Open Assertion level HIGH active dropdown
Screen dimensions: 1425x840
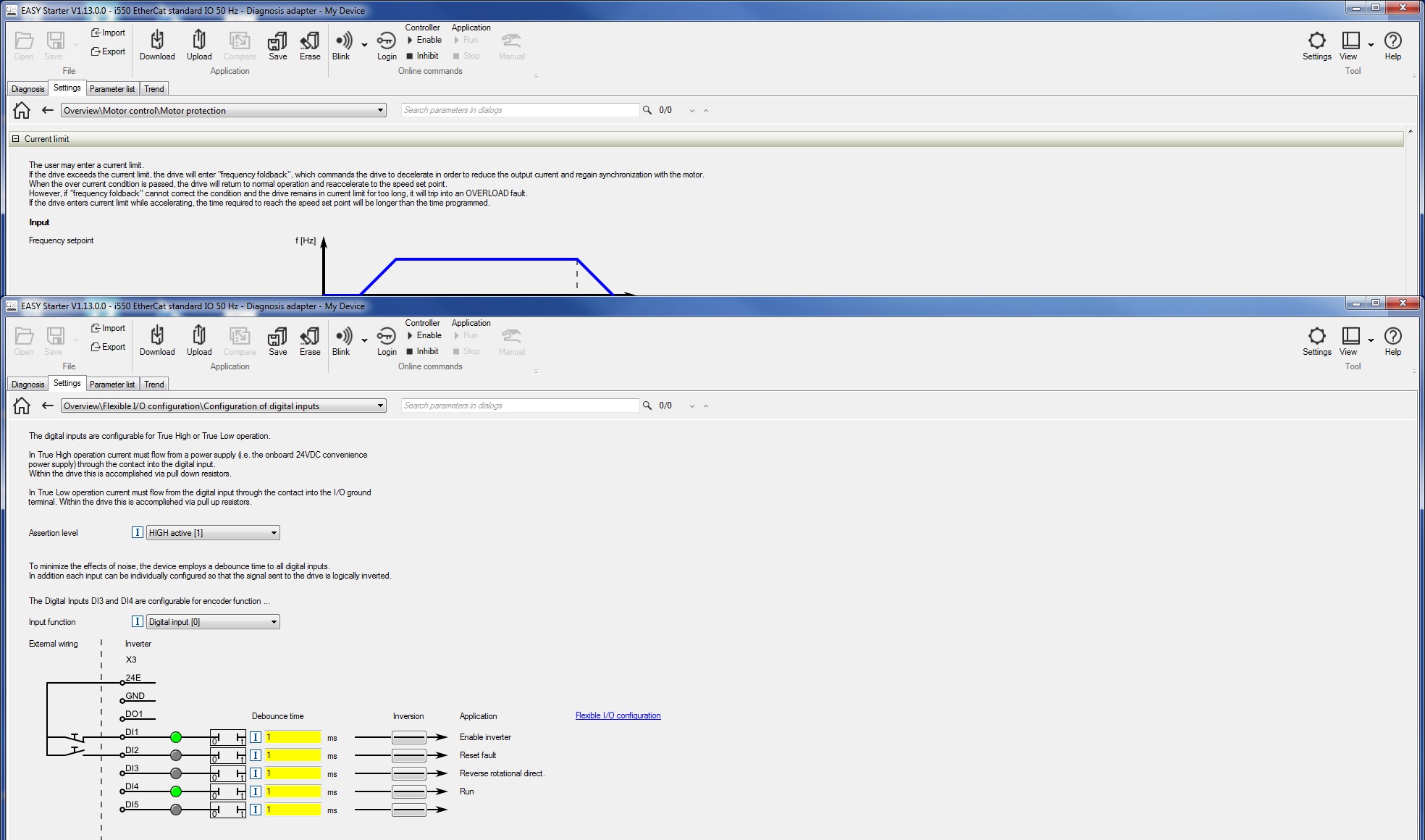pyautogui.click(x=213, y=533)
